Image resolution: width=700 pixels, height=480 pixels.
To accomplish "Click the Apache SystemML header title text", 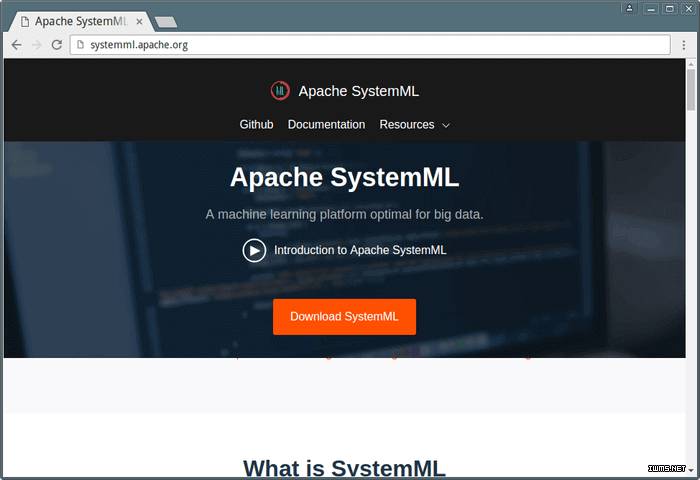I will pos(358,91).
